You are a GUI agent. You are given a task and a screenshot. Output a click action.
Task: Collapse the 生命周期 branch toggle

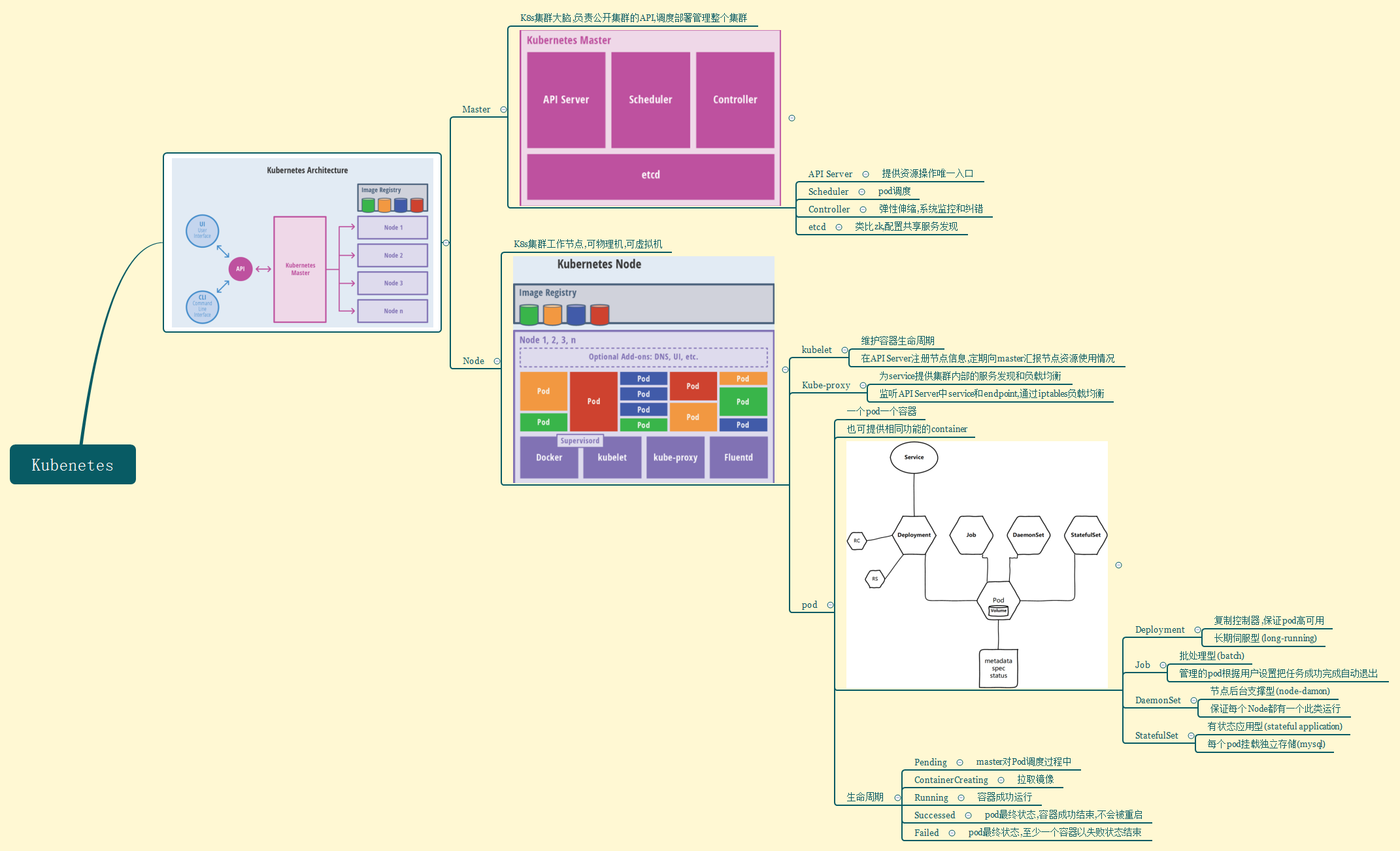897,797
